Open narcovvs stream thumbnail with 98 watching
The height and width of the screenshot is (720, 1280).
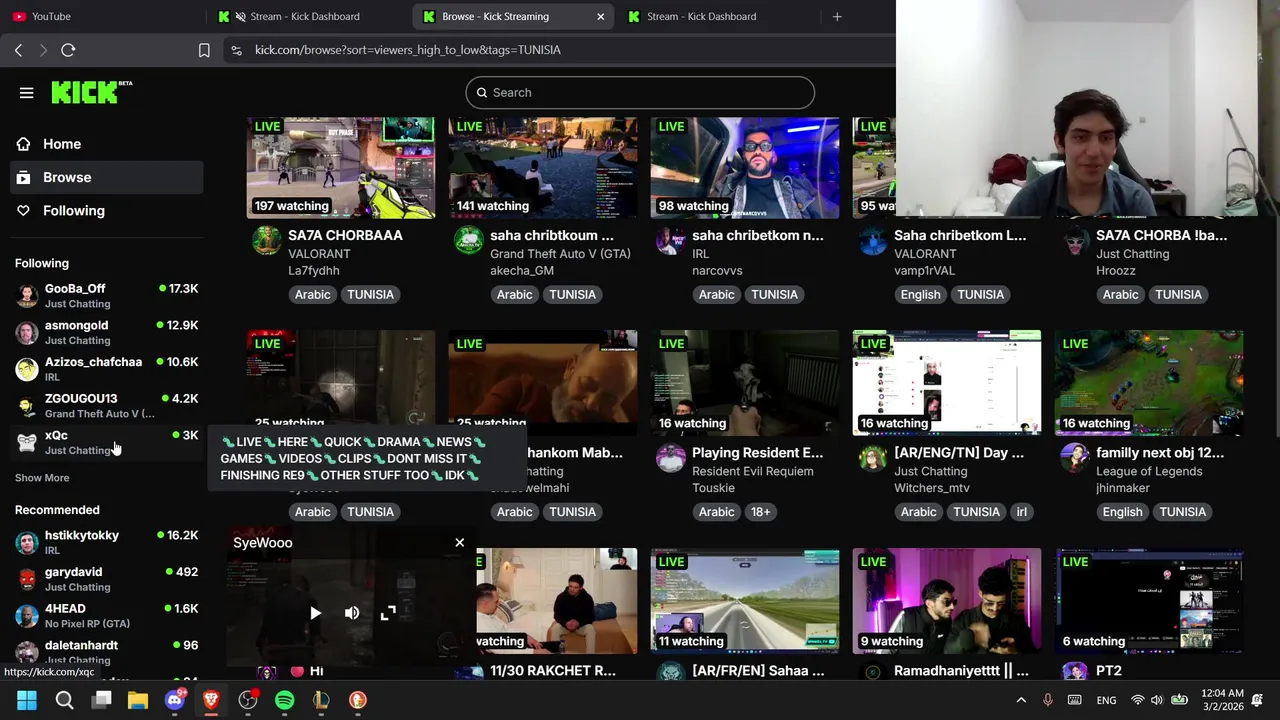745,167
